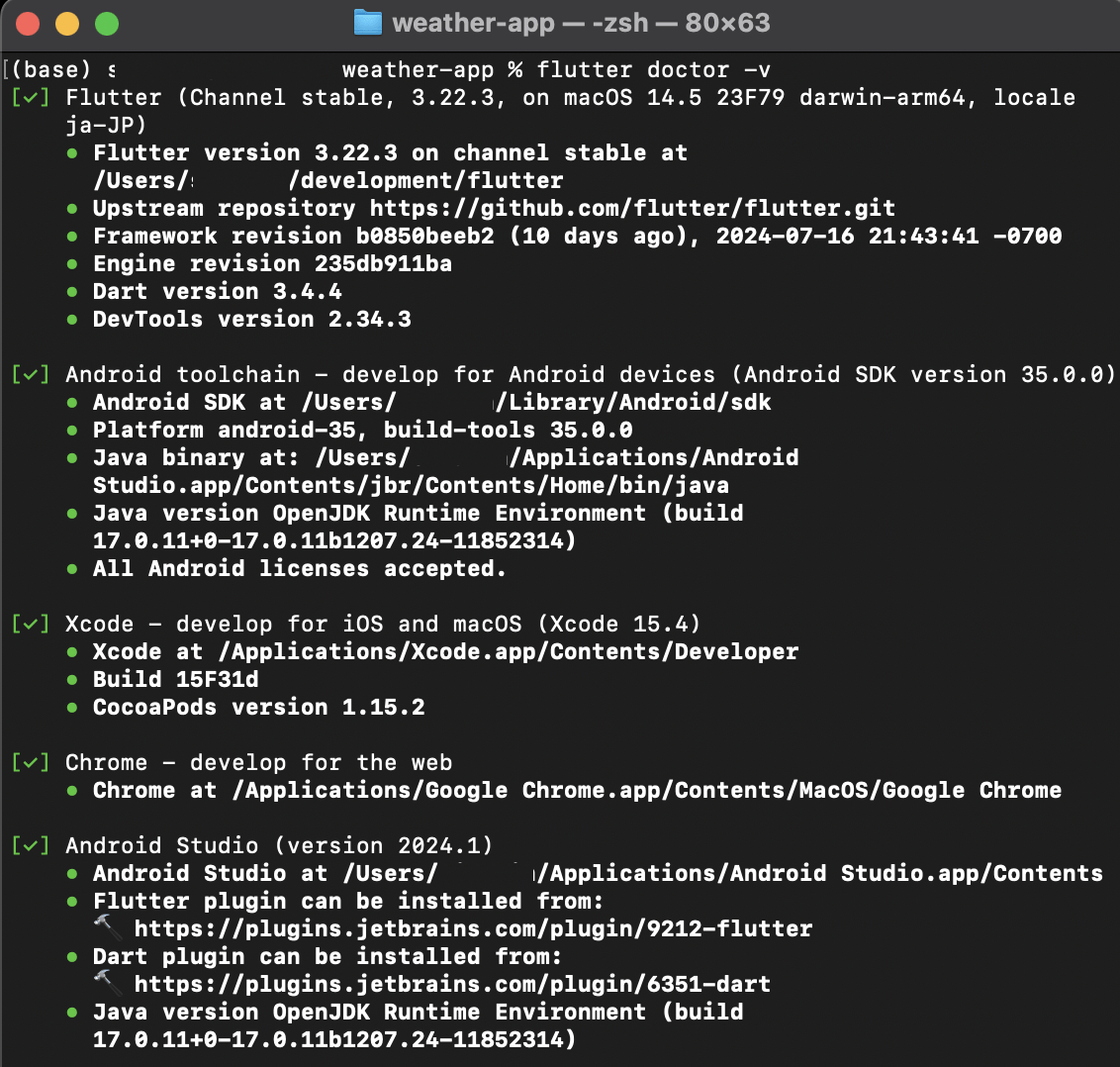Open the flutter/flutter GitHub repository URL
This screenshot has width=1120, height=1067.
(x=627, y=208)
